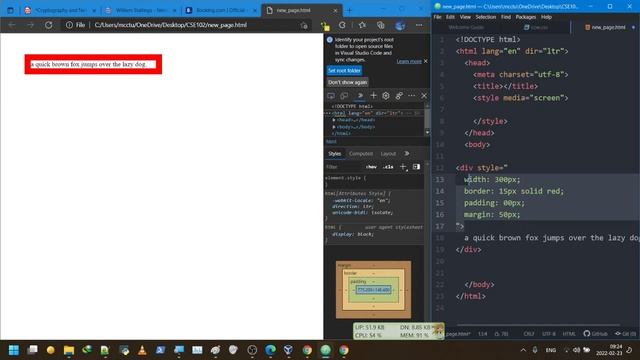Screen dimensions: 640x360
Task: Open DevTools settings gear
Action: pos(386,96)
